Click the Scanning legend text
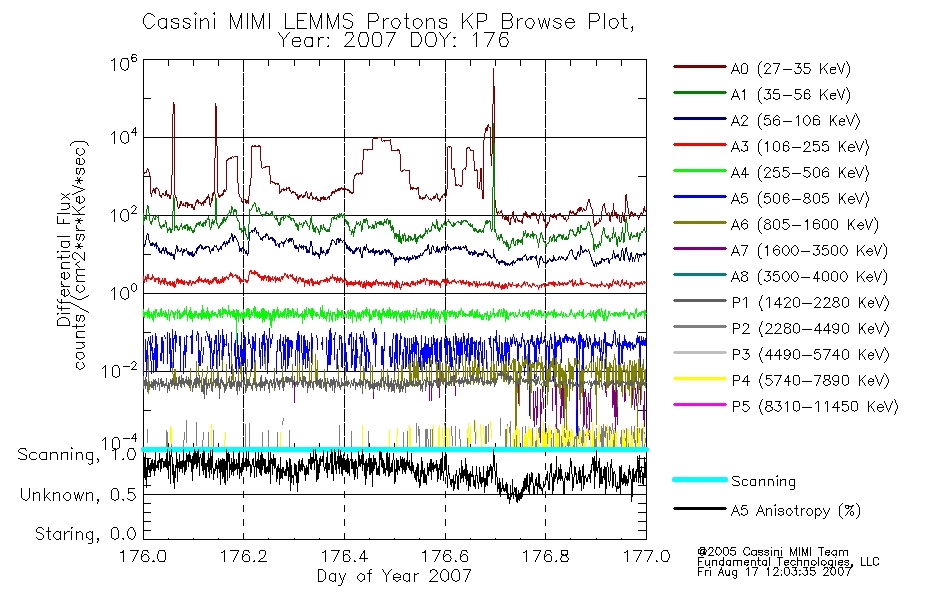The width and height of the screenshot is (950, 600). pyautogui.click(x=763, y=481)
